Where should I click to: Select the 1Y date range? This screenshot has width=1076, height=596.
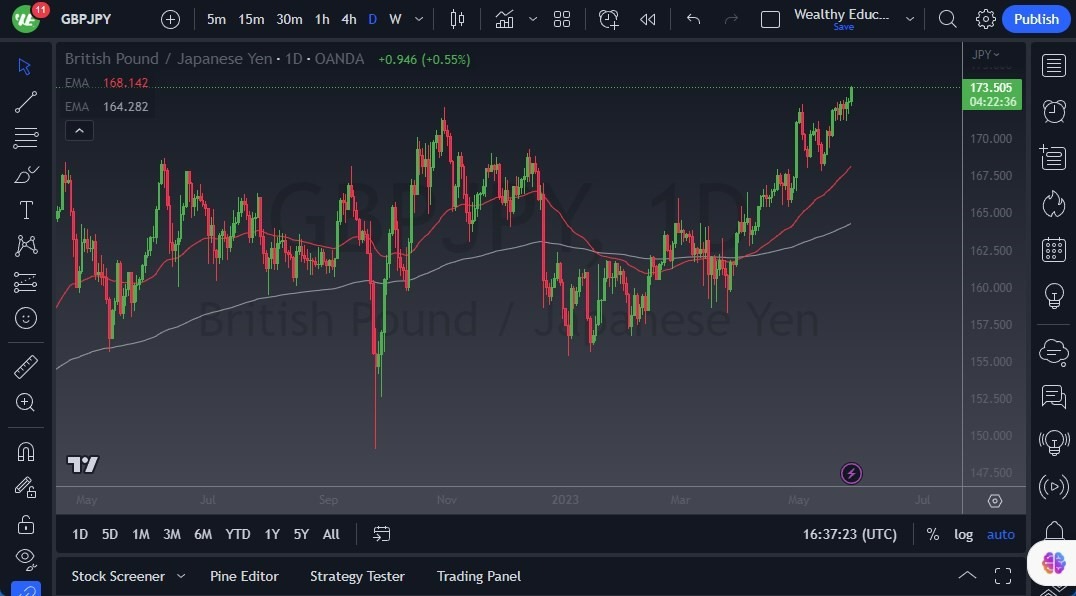pos(271,534)
